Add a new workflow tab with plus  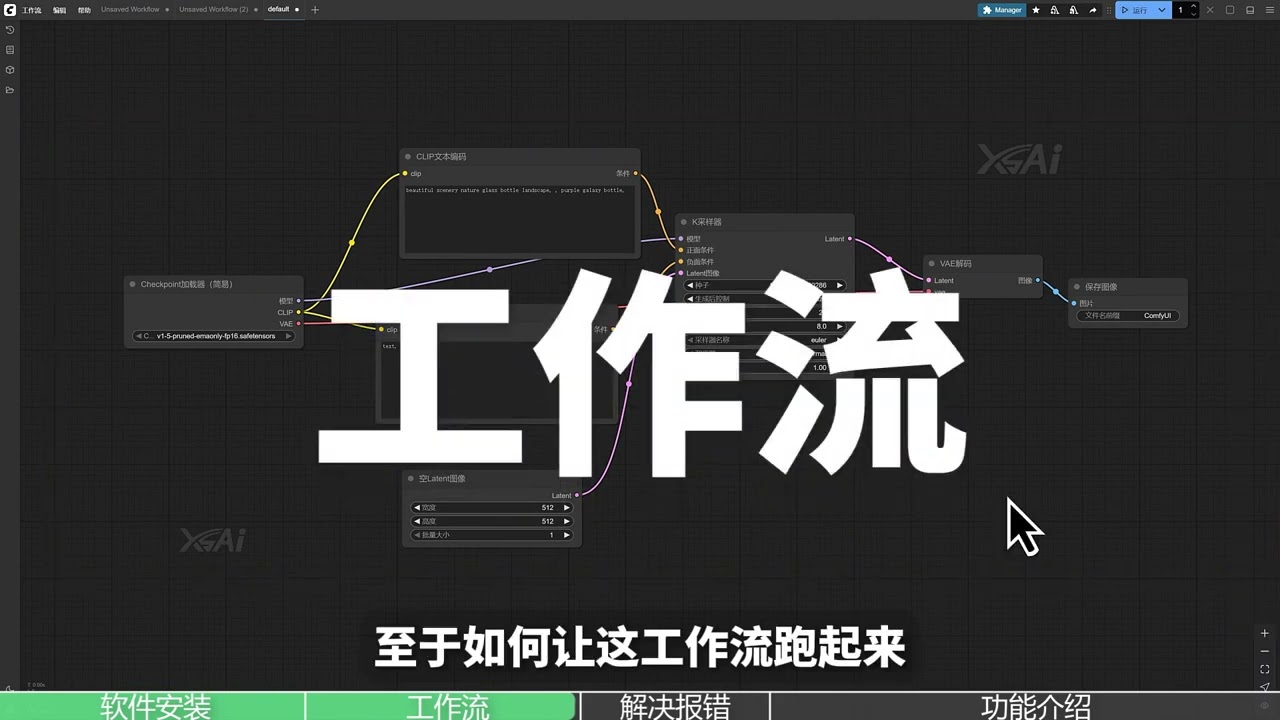pos(315,10)
